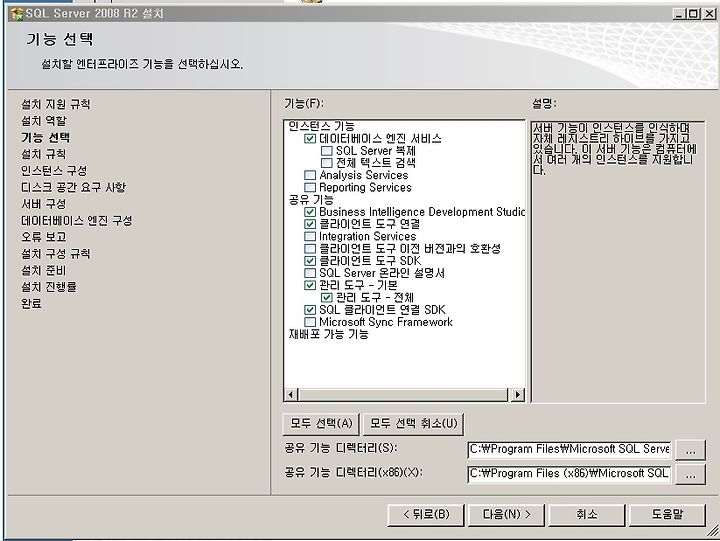Toggle 관리 도구 - 기본 checkbox

pyautogui.click(x=310, y=285)
